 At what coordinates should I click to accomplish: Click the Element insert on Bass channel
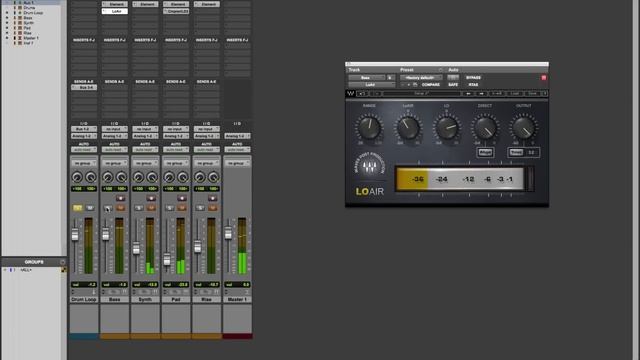tap(115, 4)
